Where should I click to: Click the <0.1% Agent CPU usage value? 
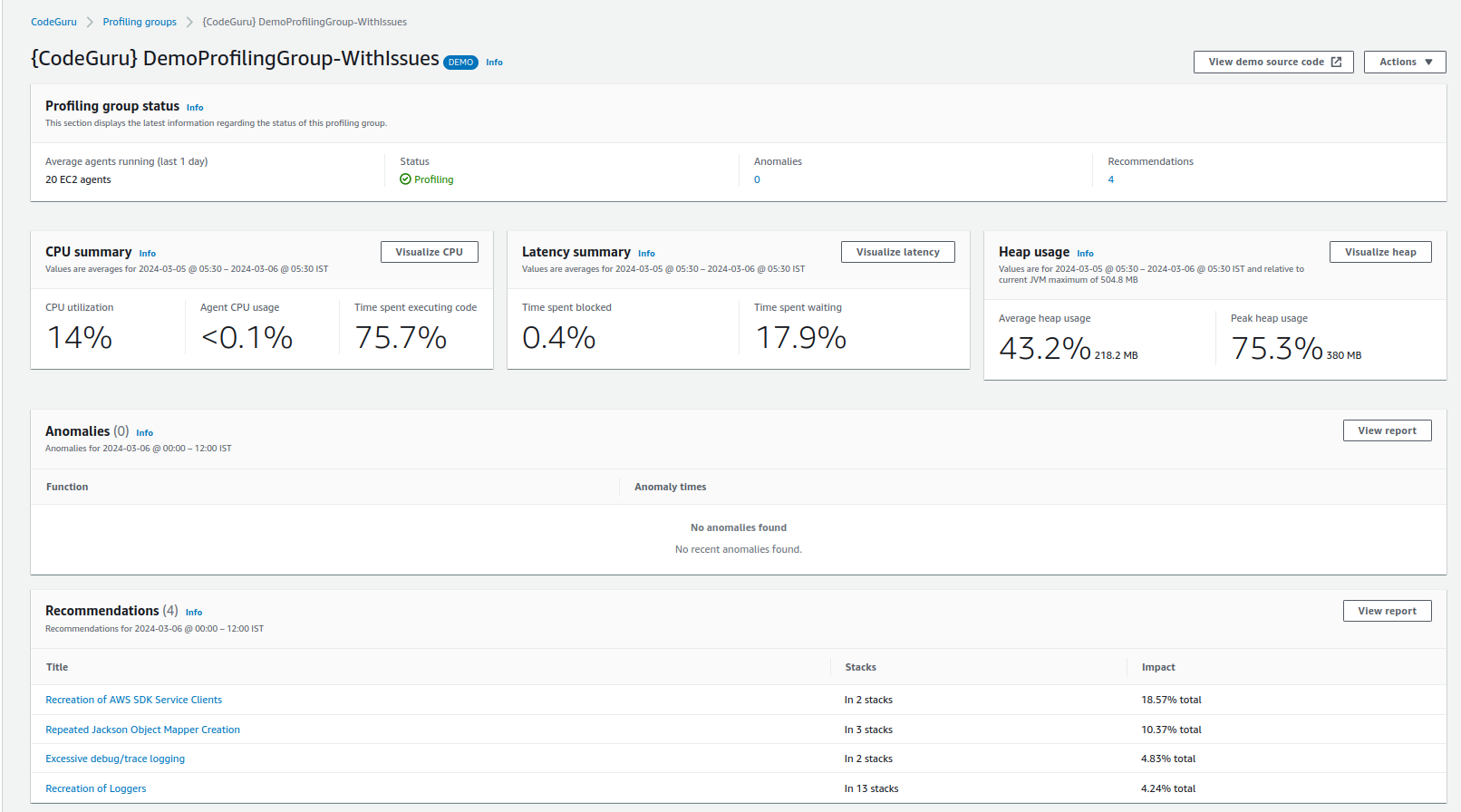click(x=247, y=338)
